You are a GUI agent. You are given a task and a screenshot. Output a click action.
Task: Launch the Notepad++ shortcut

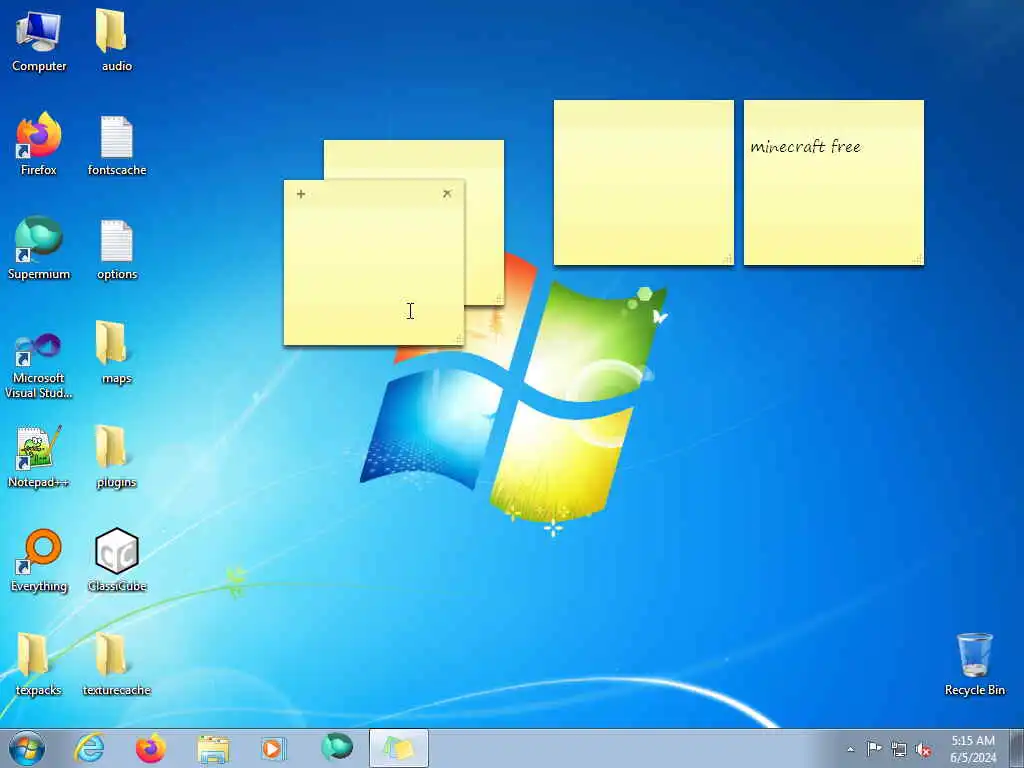(x=39, y=456)
